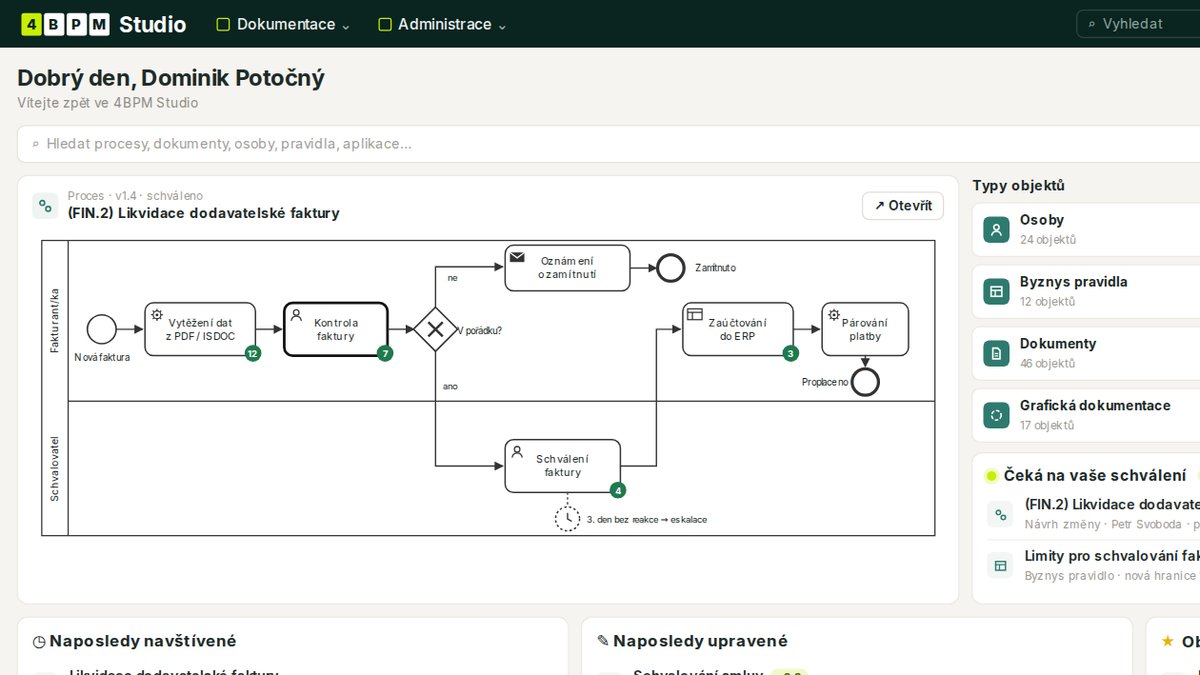
Task: Click the green badge 7 on Kontrola faktury
Action: [385, 353]
